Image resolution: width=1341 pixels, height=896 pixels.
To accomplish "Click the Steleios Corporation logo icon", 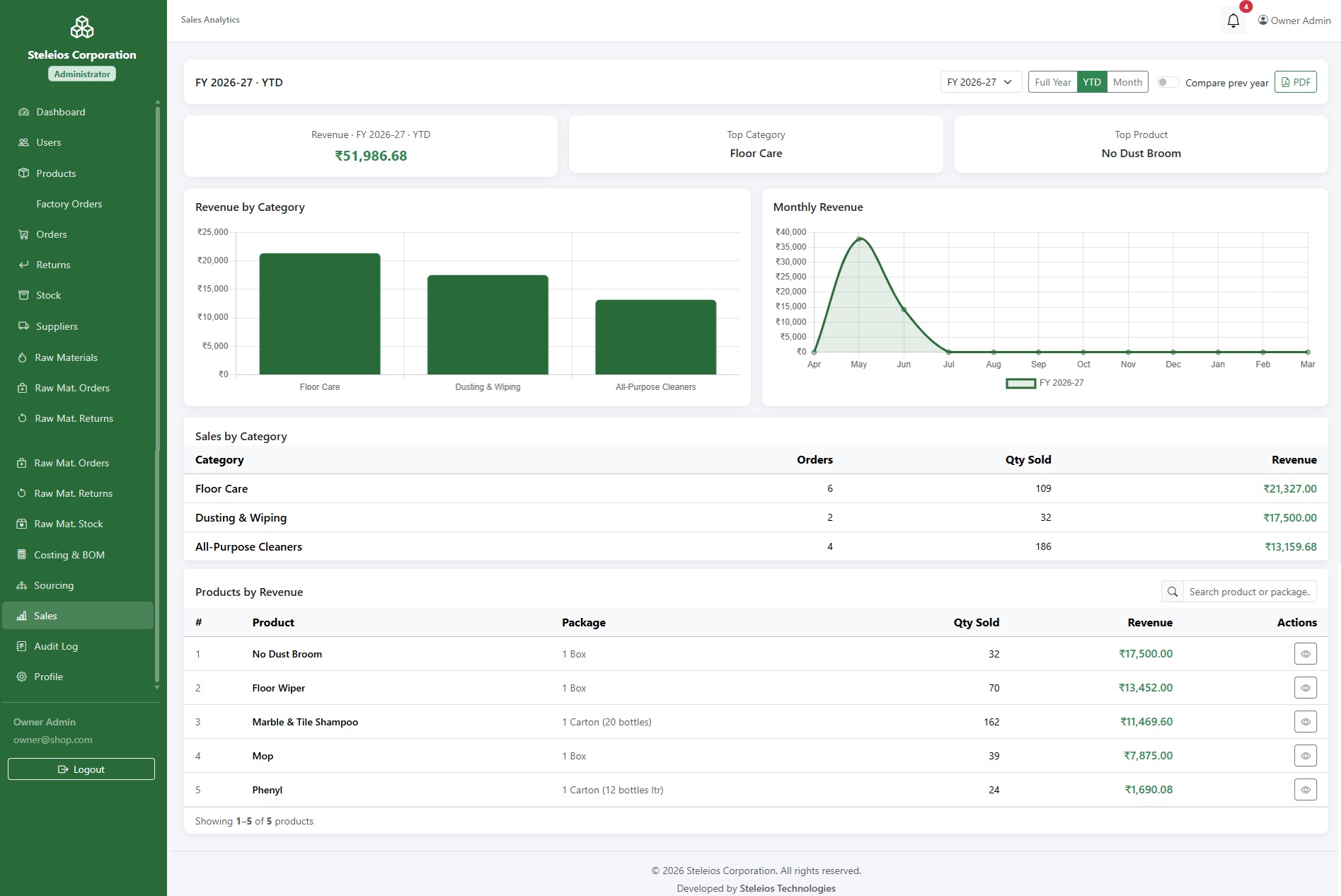I will click(82, 28).
